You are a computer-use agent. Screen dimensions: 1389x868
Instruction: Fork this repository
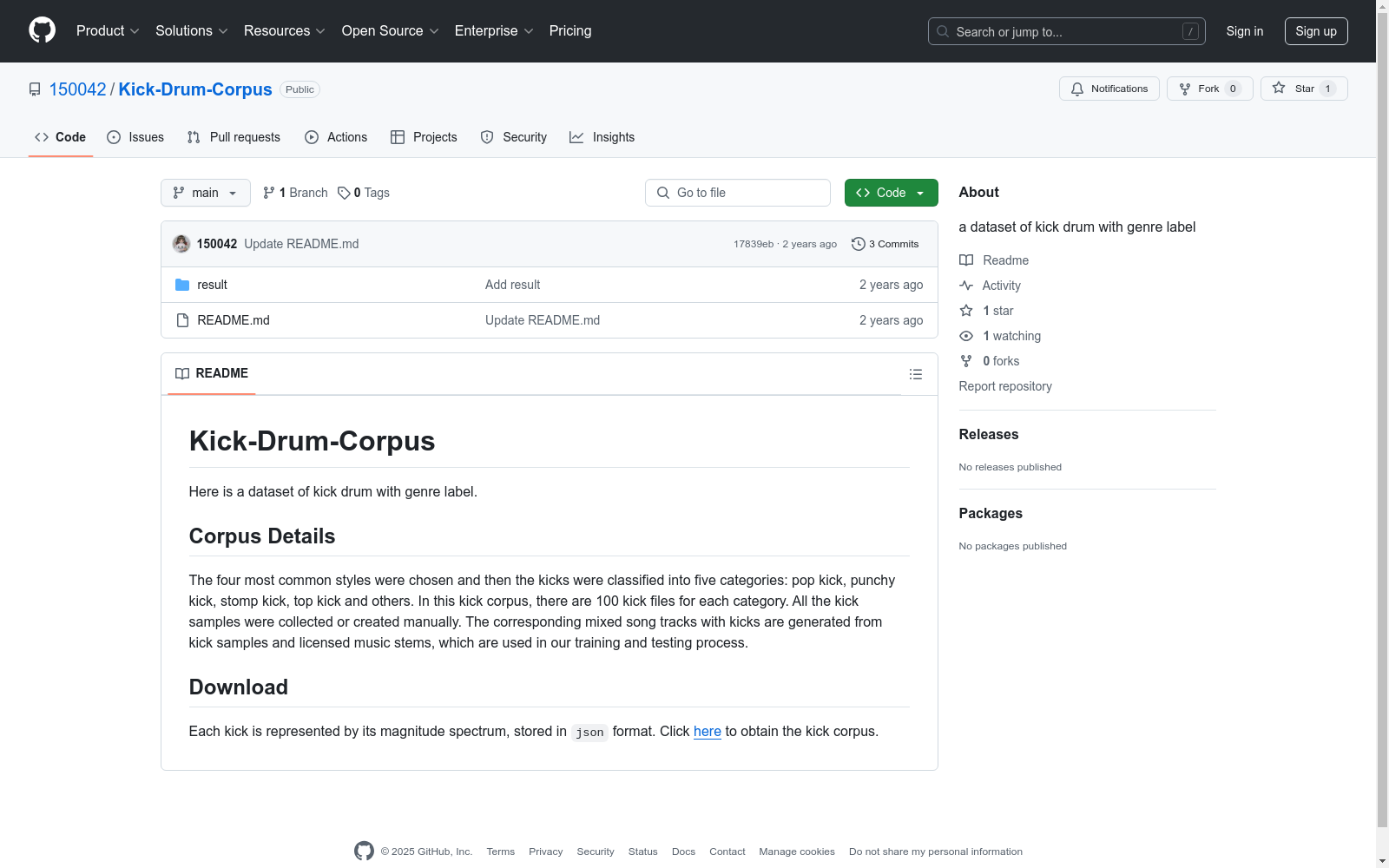tap(1210, 89)
